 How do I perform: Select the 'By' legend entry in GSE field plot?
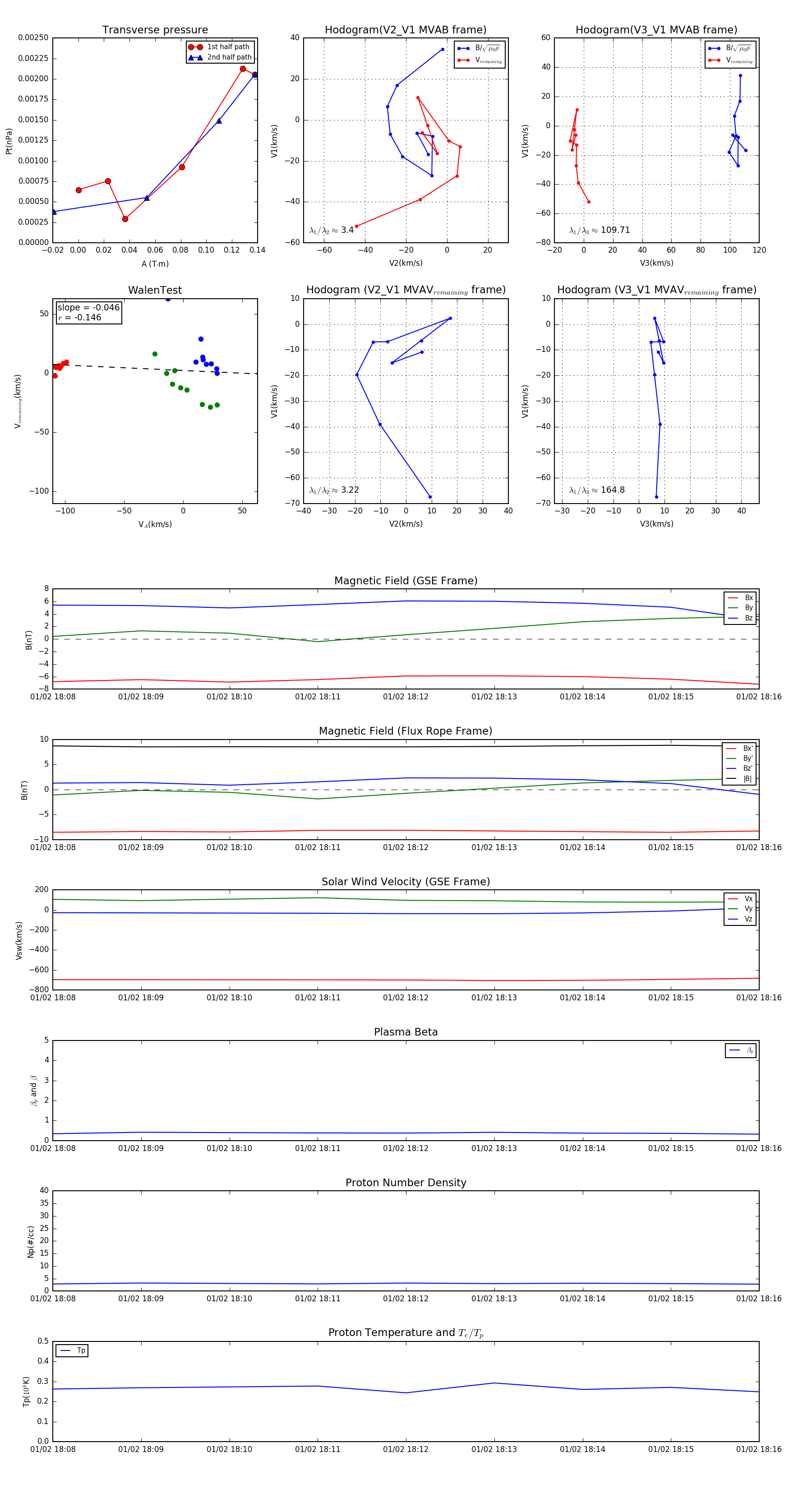(740, 607)
